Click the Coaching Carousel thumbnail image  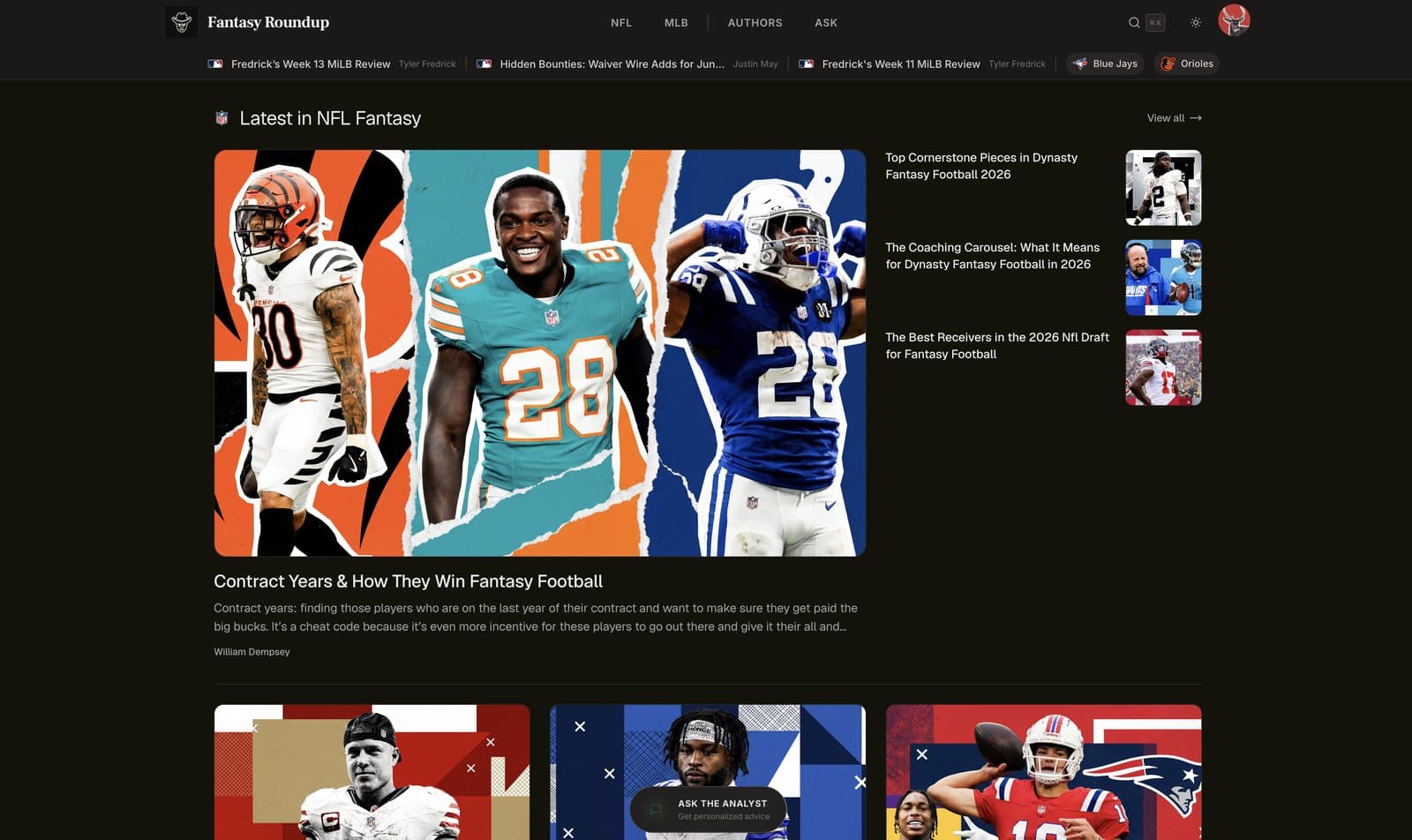[x=1163, y=278]
